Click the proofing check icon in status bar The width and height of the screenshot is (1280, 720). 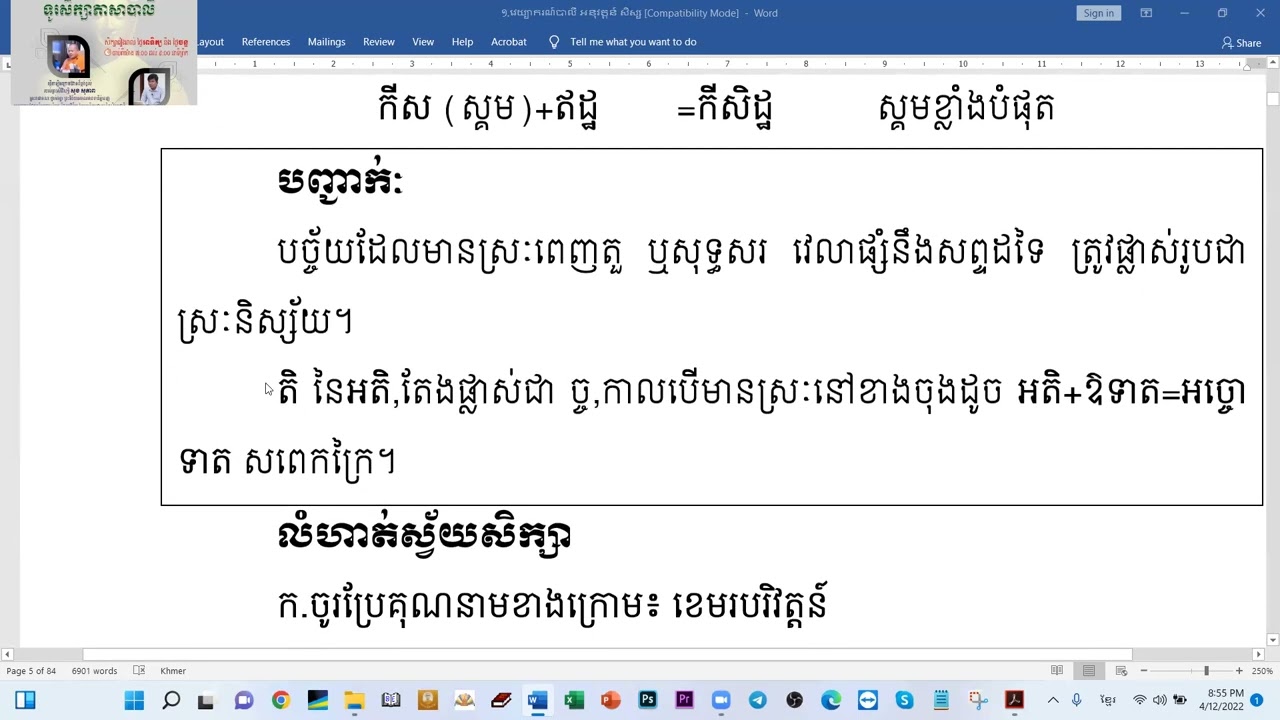tap(139, 671)
